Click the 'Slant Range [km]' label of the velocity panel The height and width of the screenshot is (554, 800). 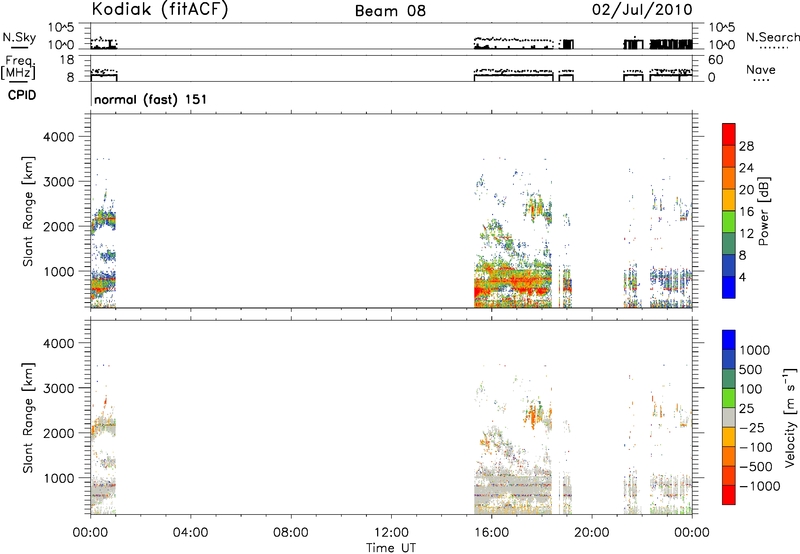click(x=28, y=418)
